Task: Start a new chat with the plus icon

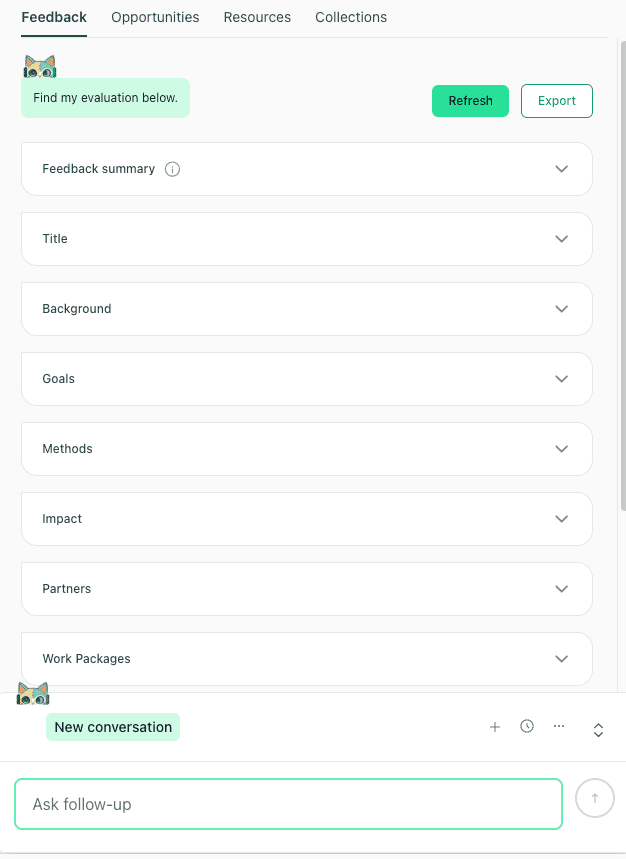Action: tap(495, 727)
